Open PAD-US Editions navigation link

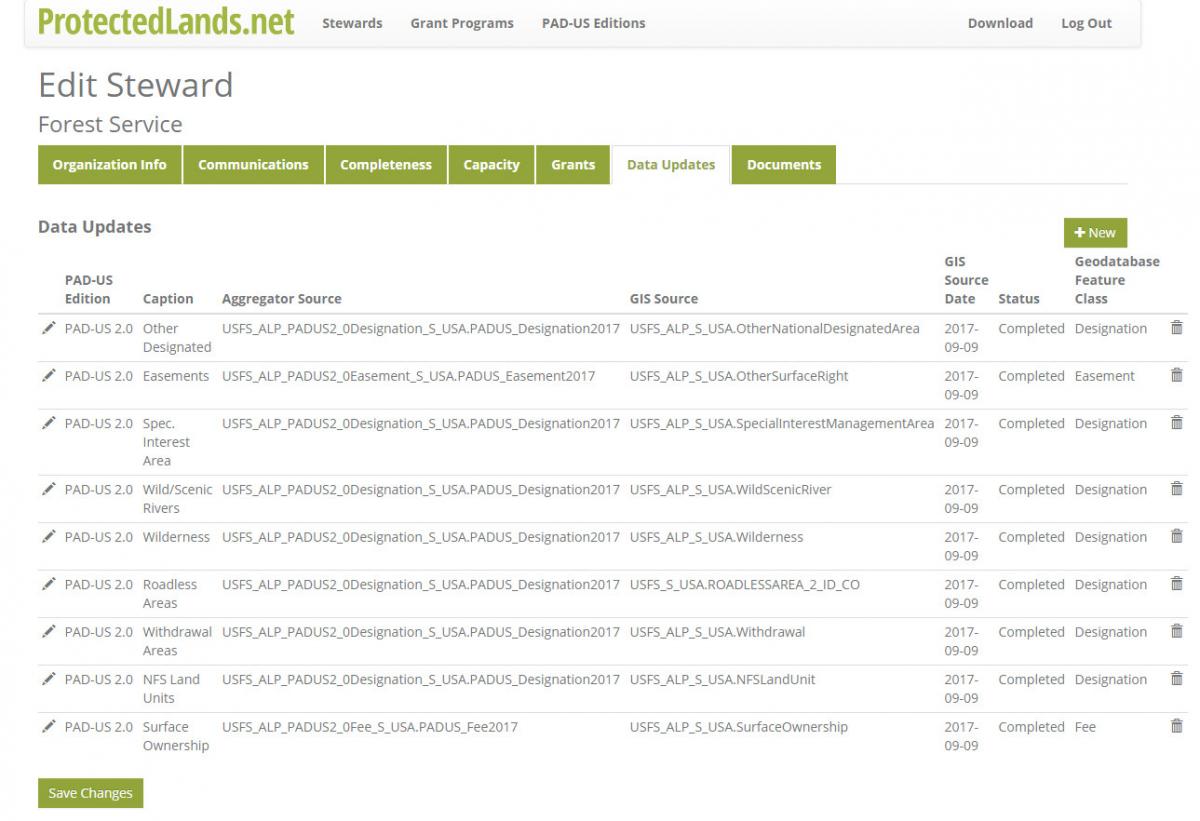(594, 23)
